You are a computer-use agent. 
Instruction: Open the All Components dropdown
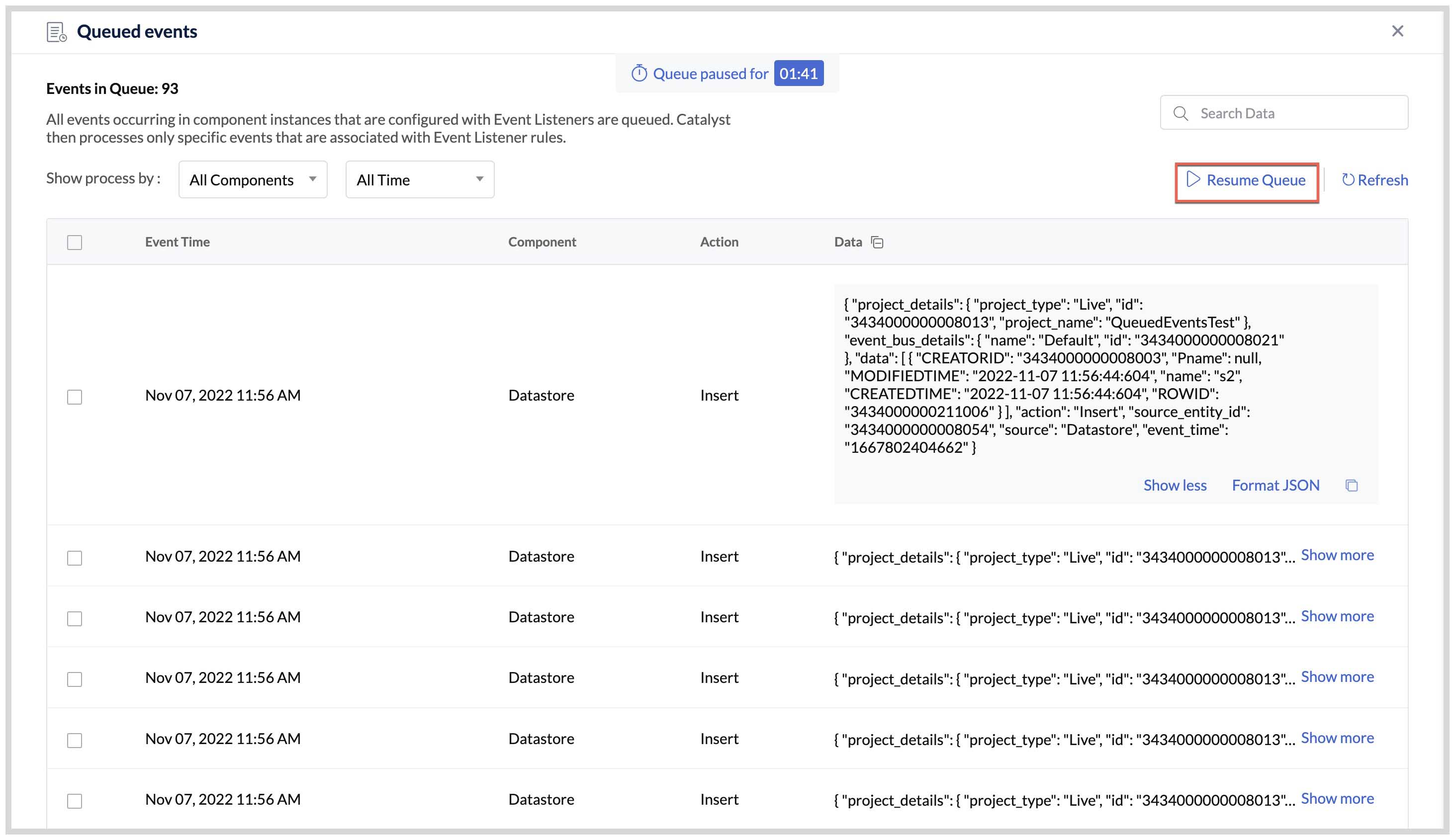click(252, 179)
